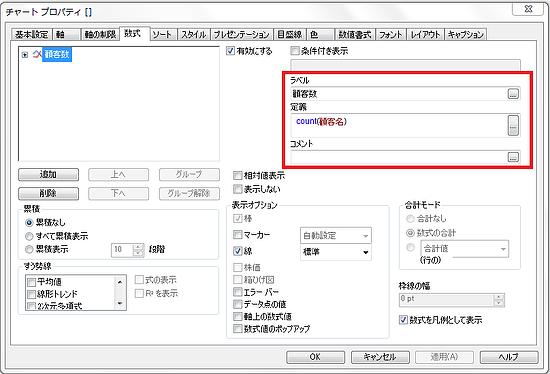Click the ヘルプ button
The width and height of the screenshot is (550, 374).
click(509, 357)
